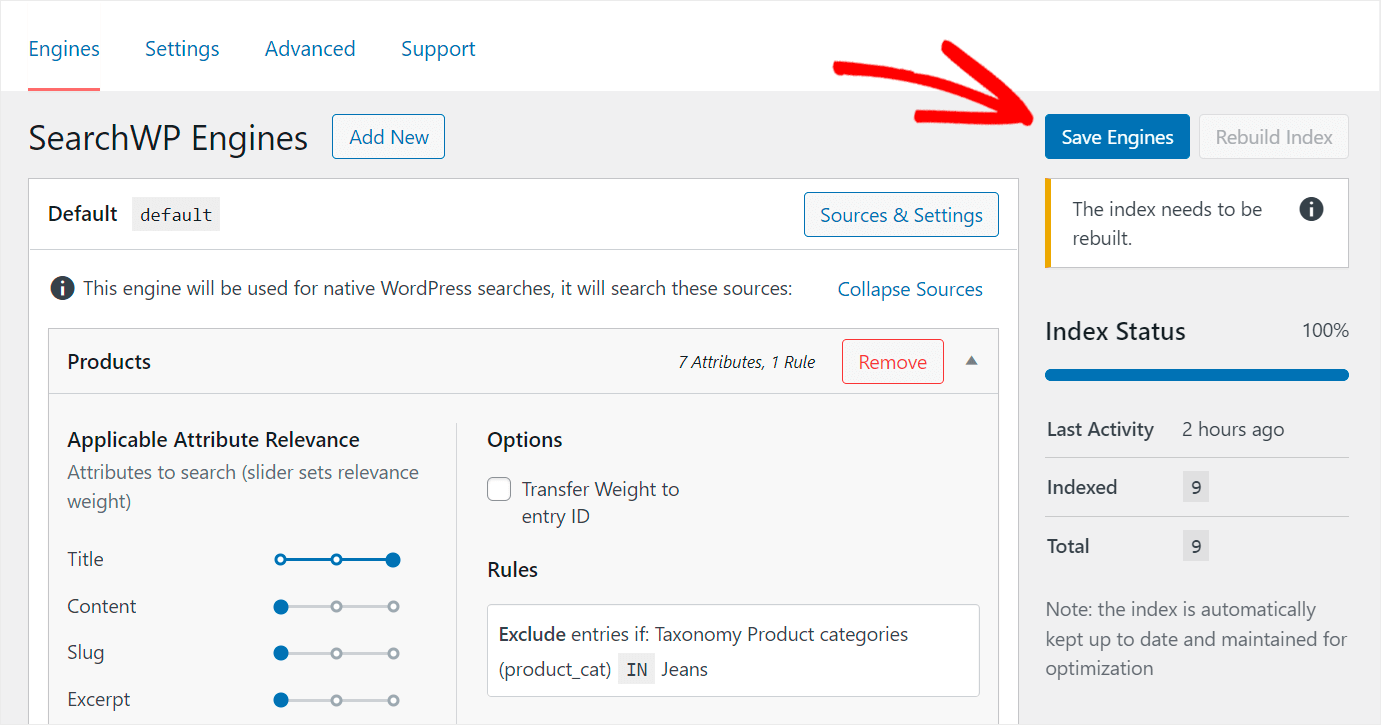Go to the Advanced tab
The width and height of the screenshot is (1381, 725).
click(310, 49)
